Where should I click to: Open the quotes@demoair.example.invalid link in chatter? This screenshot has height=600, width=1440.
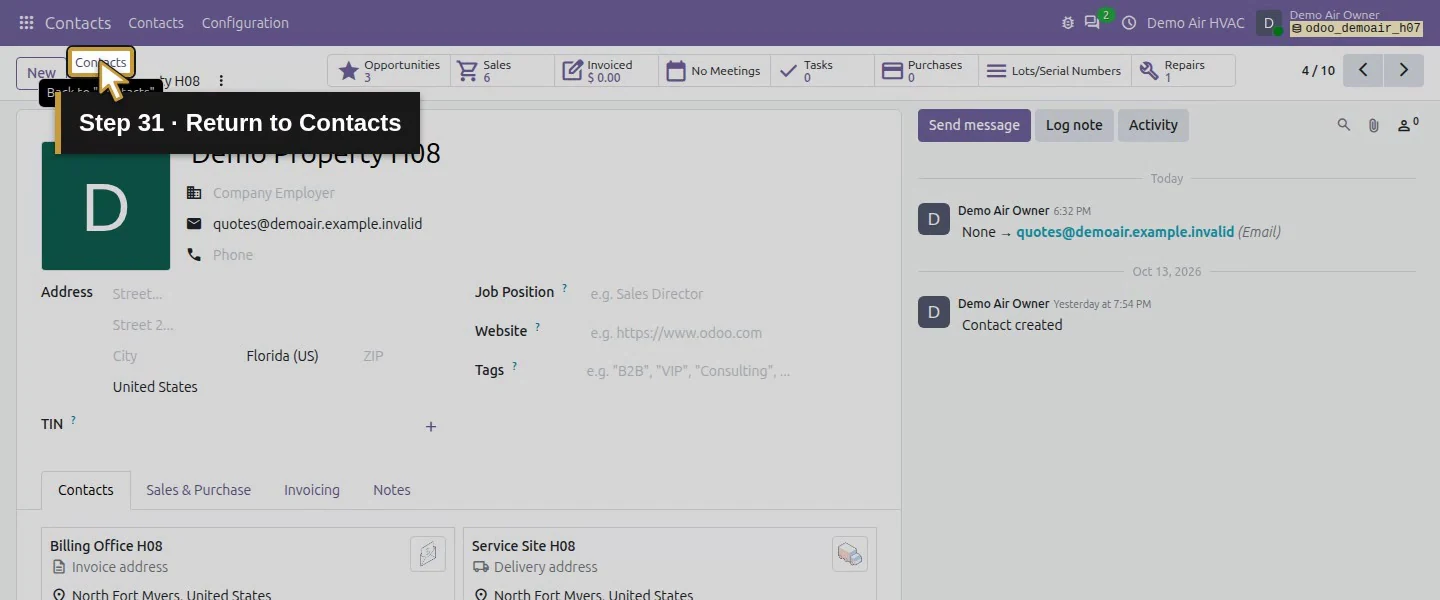click(1125, 232)
